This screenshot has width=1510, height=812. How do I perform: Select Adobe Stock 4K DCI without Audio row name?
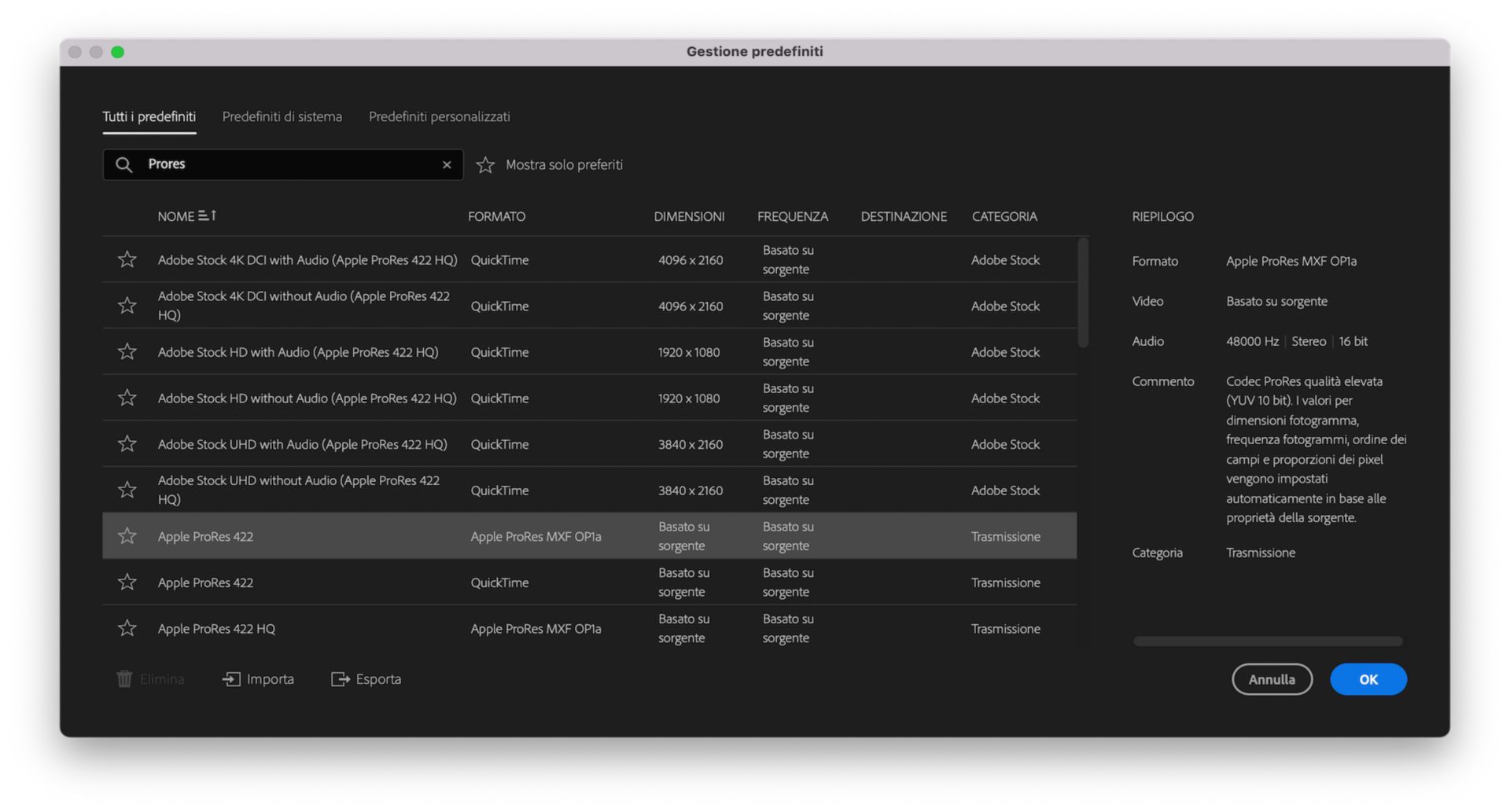[x=304, y=306]
